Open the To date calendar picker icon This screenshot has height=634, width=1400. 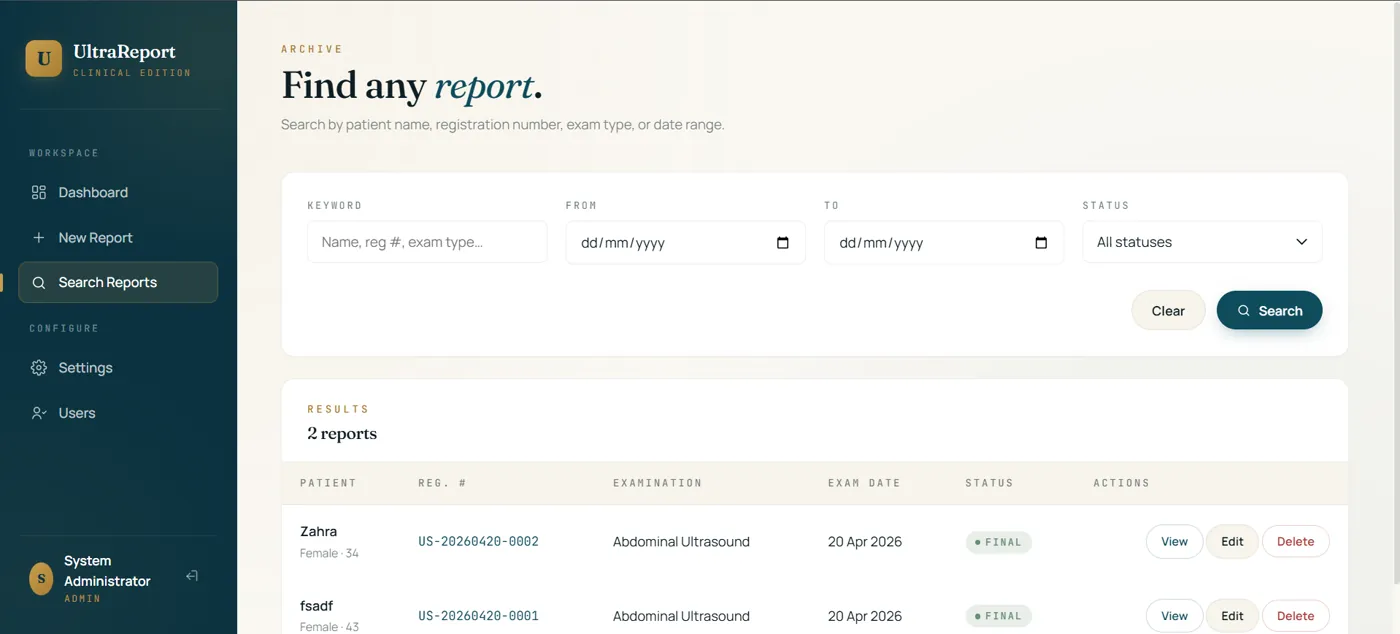point(1041,242)
